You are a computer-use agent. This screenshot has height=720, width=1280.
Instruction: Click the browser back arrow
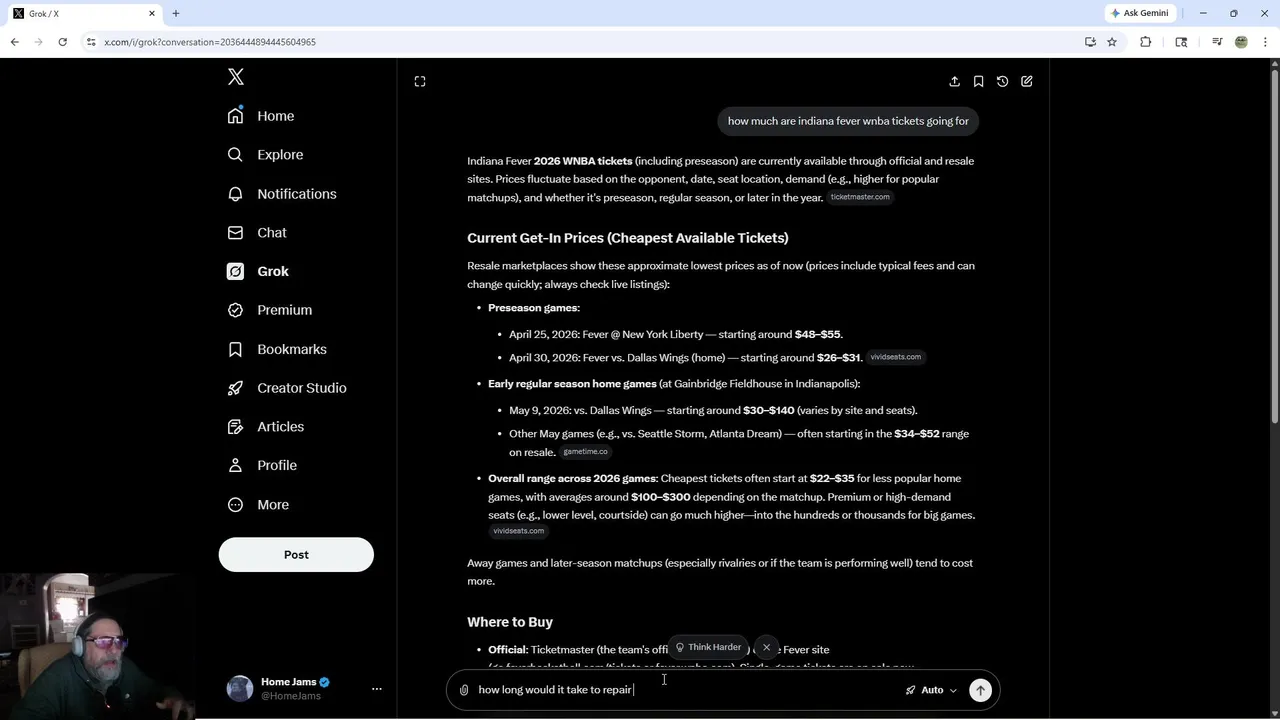tap(14, 42)
